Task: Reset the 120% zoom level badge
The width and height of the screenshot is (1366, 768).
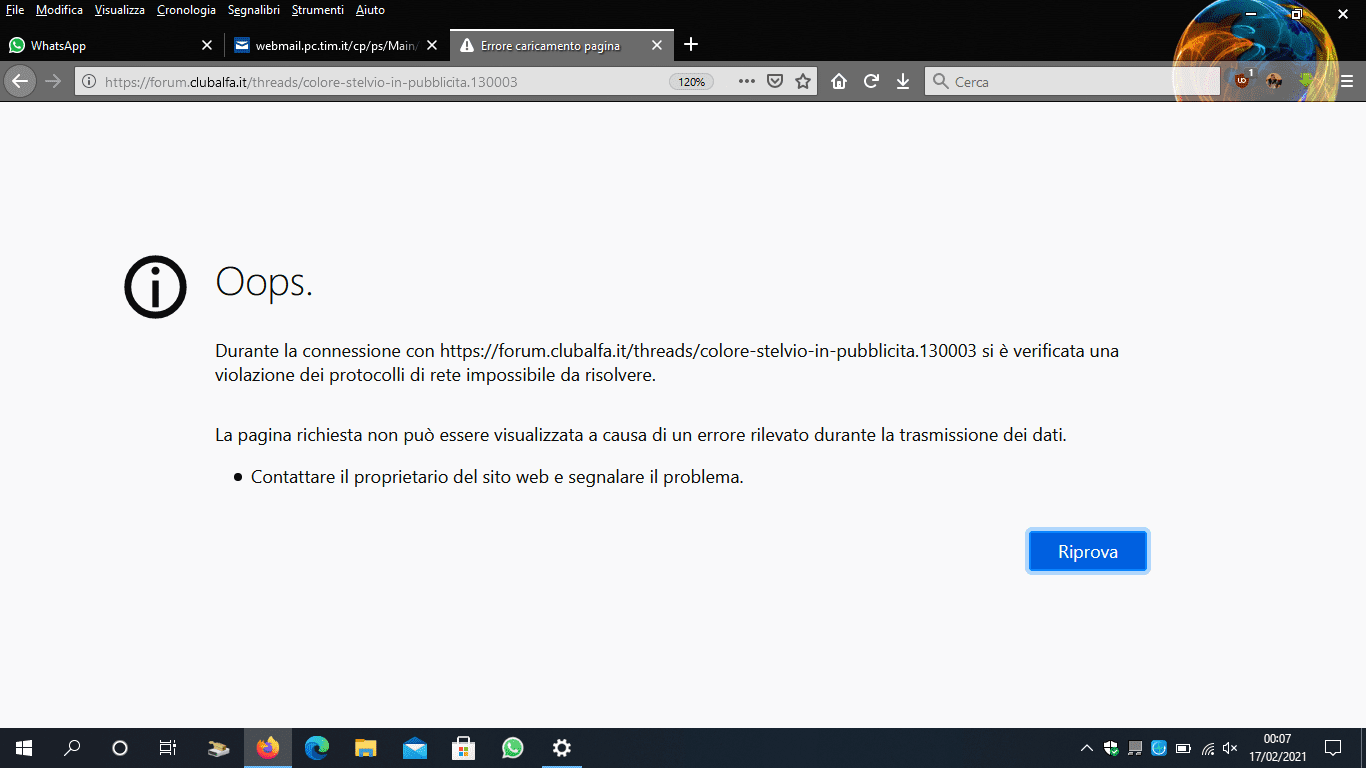Action: [x=691, y=82]
